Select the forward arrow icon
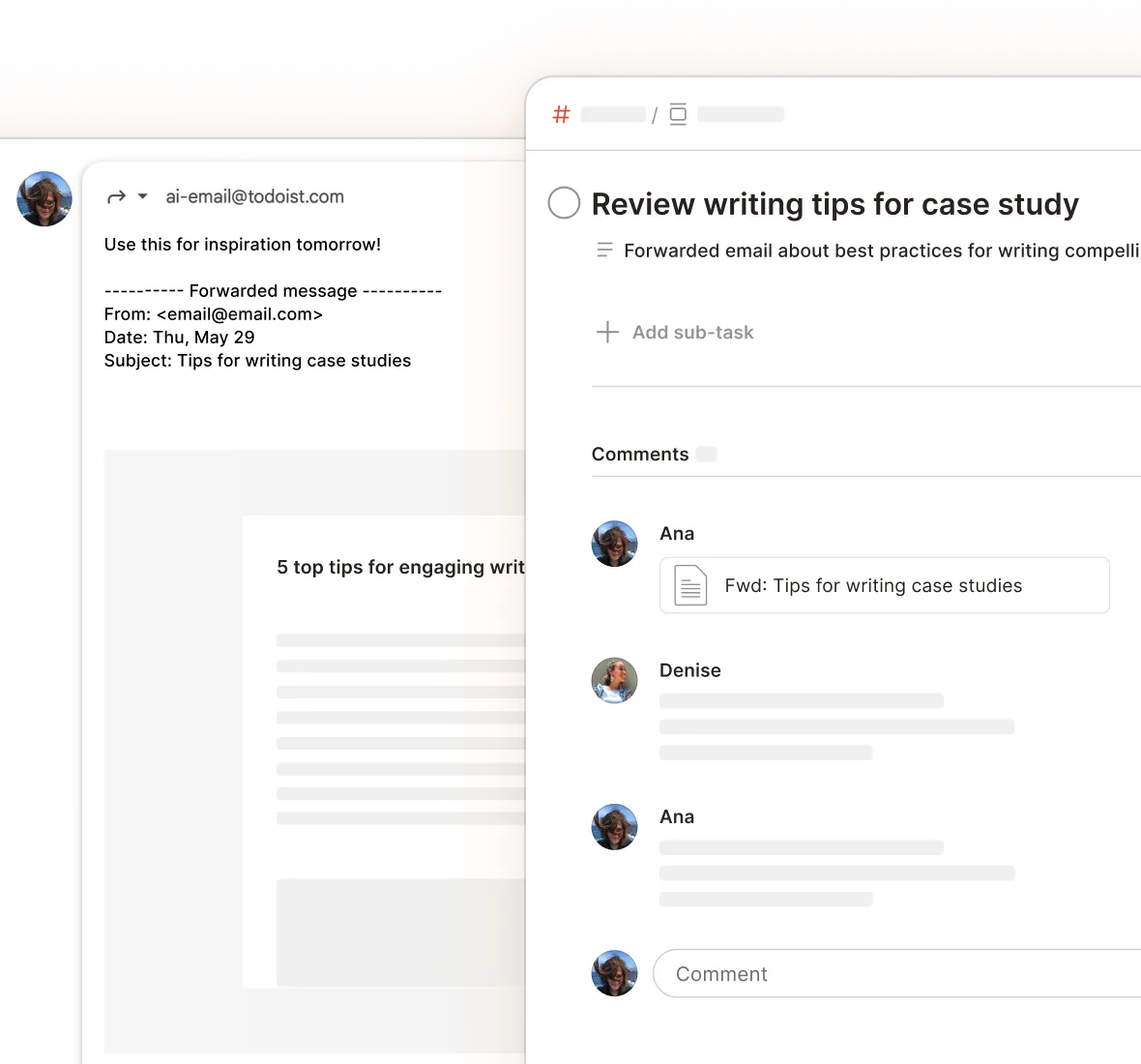Screen dimensions: 1141x1064 pyautogui.click(x=116, y=196)
